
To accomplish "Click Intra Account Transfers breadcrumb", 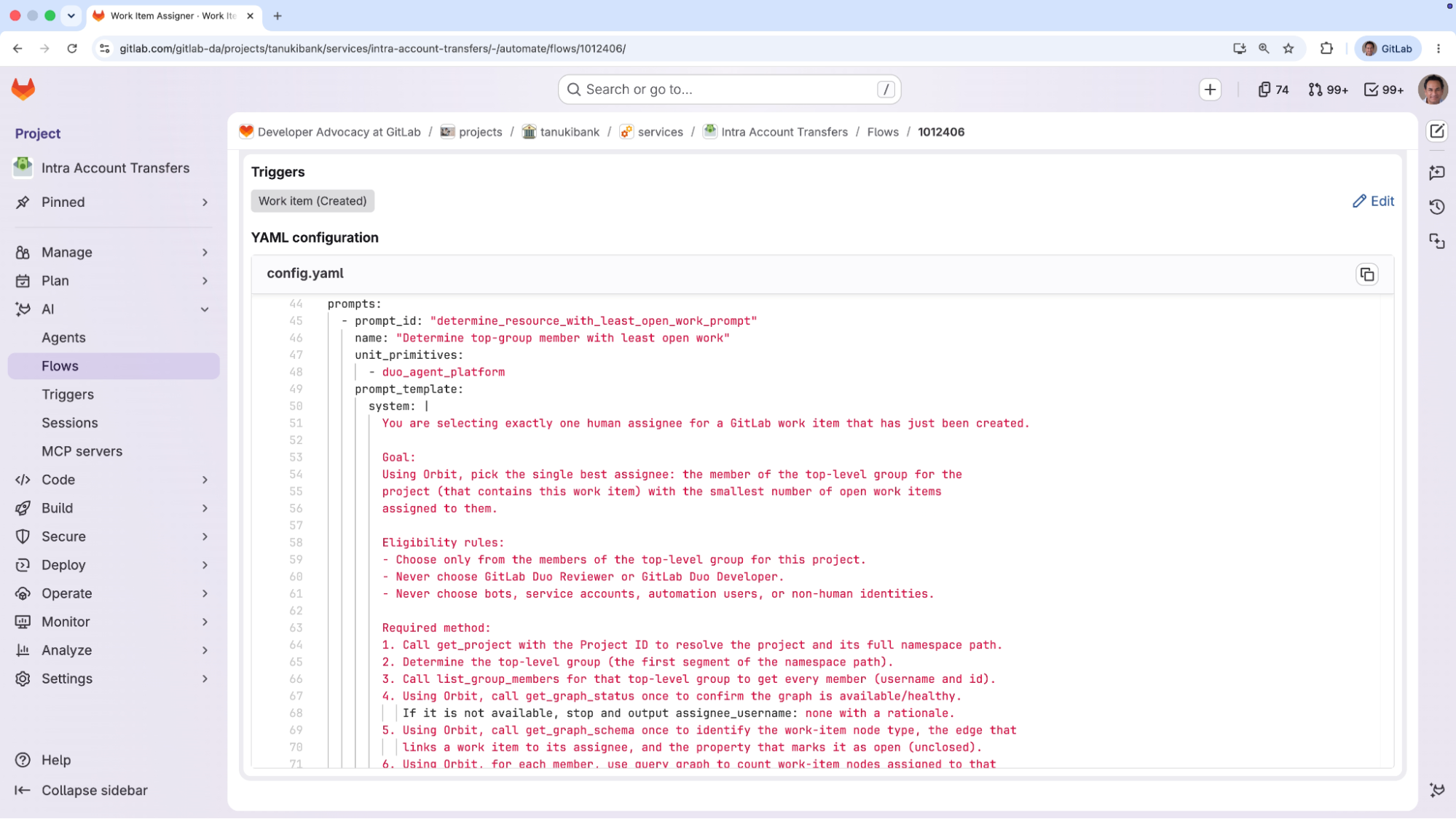I will pos(784,132).
